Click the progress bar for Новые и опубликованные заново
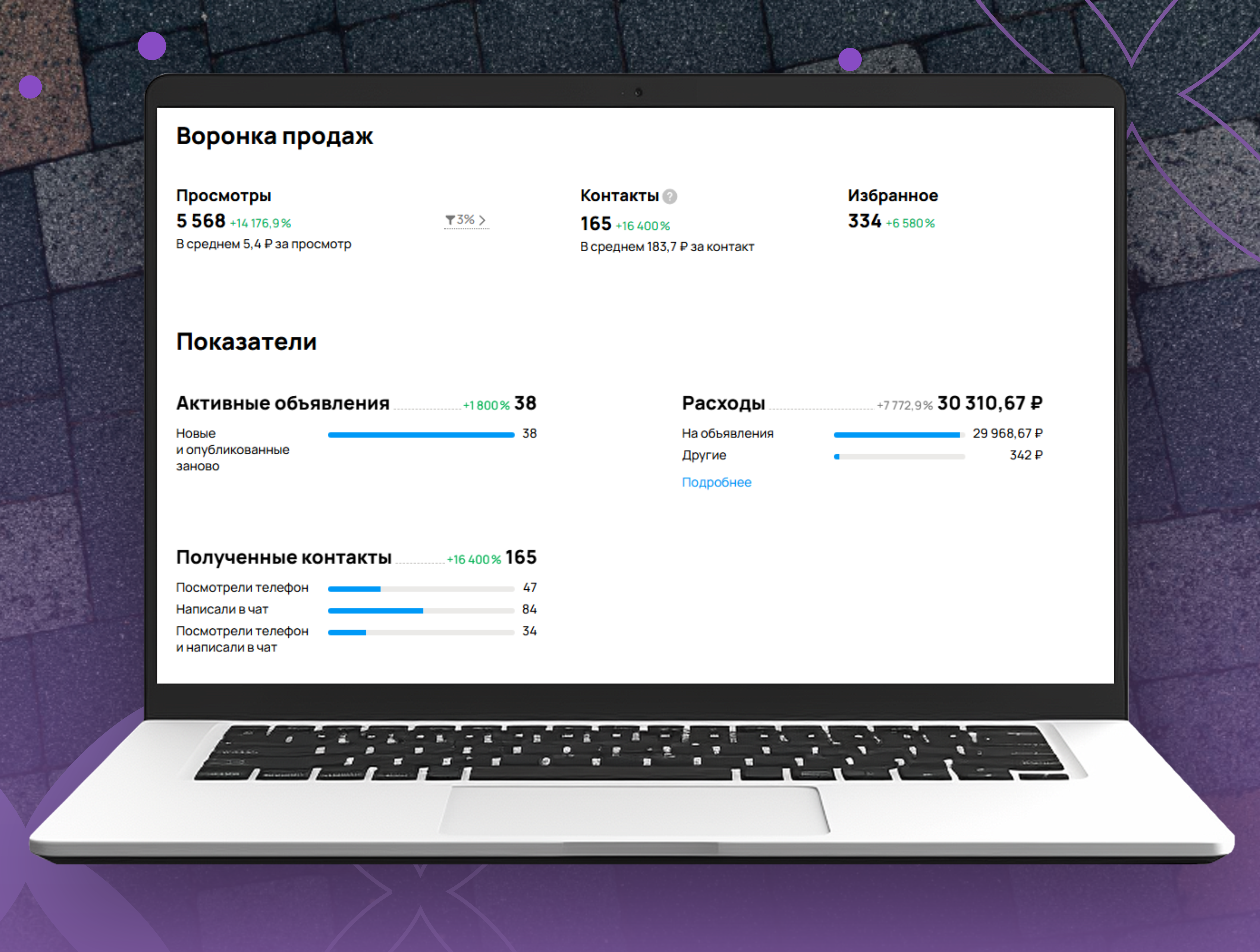 [x=421, y=435]
